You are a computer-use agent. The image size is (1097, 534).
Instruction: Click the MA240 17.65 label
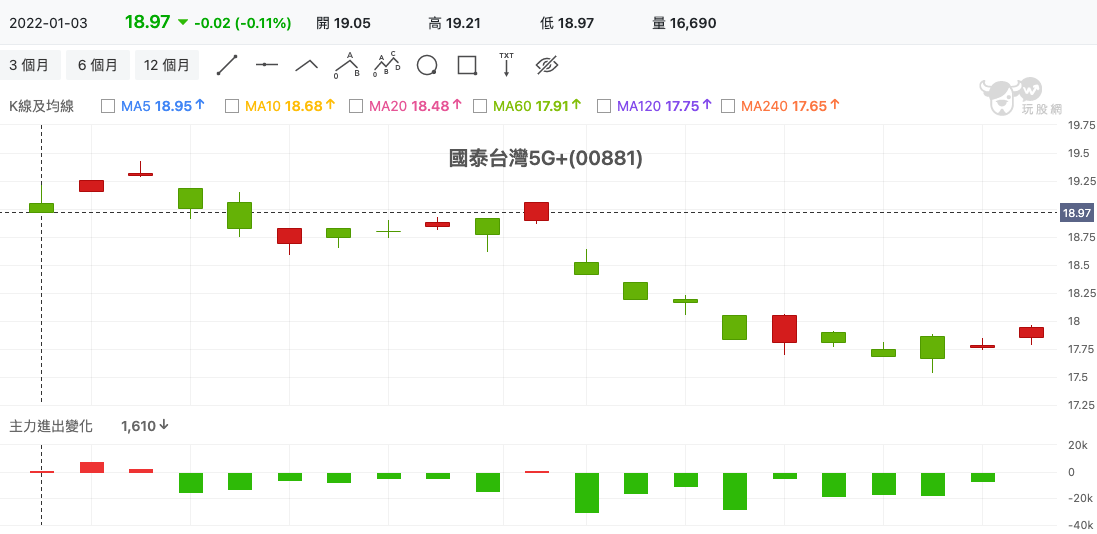pos(791,106)
